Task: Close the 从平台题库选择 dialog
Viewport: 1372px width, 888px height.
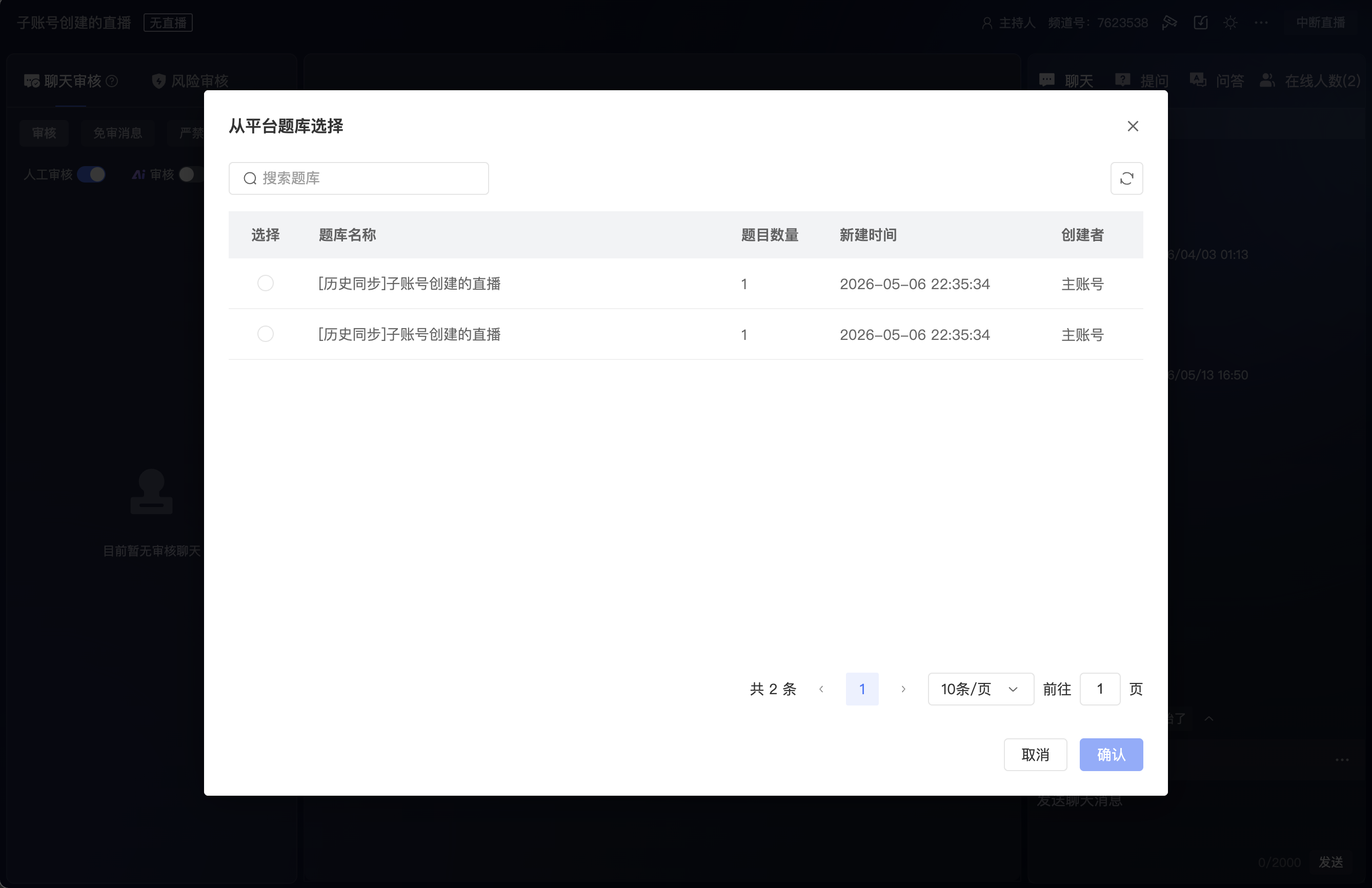Action: (1133, 126)
